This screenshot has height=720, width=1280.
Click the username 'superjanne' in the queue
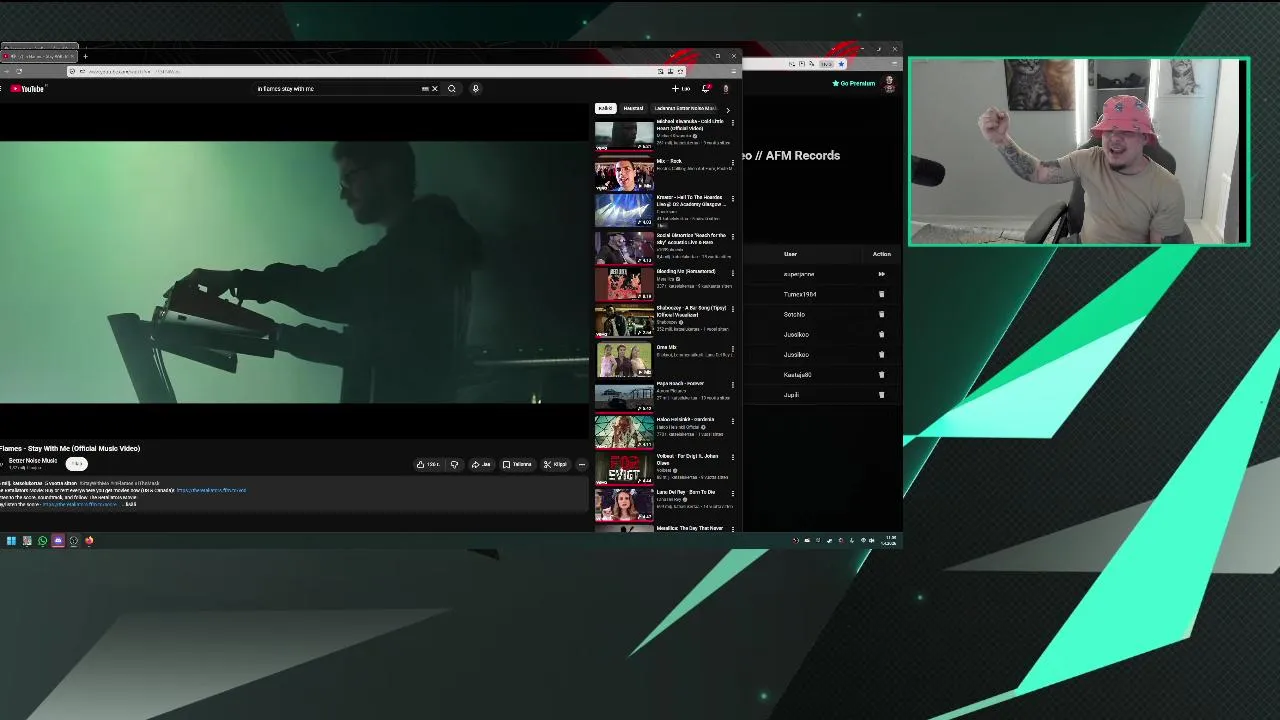point(799,274)
